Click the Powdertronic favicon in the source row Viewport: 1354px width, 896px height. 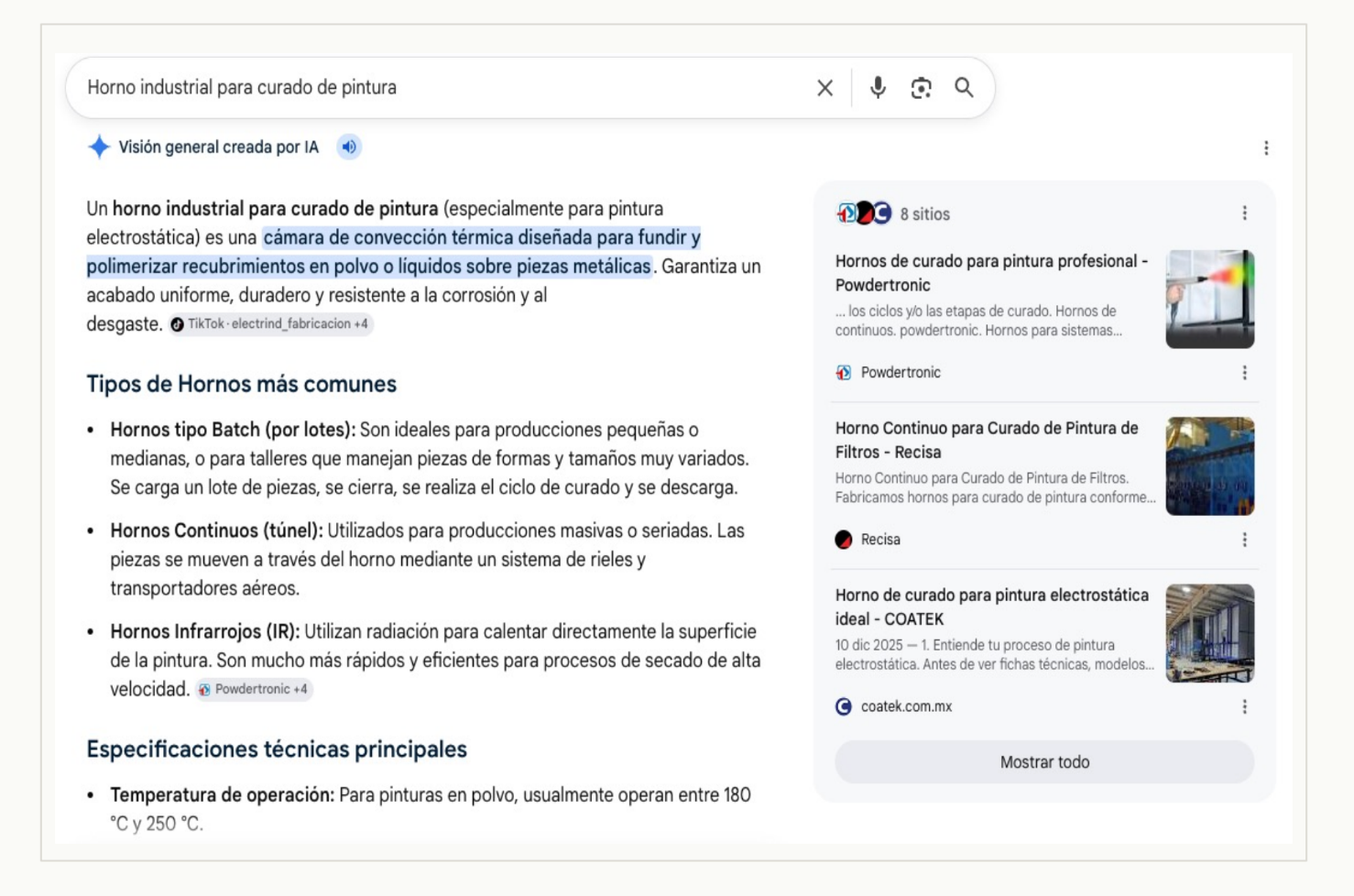844,373
